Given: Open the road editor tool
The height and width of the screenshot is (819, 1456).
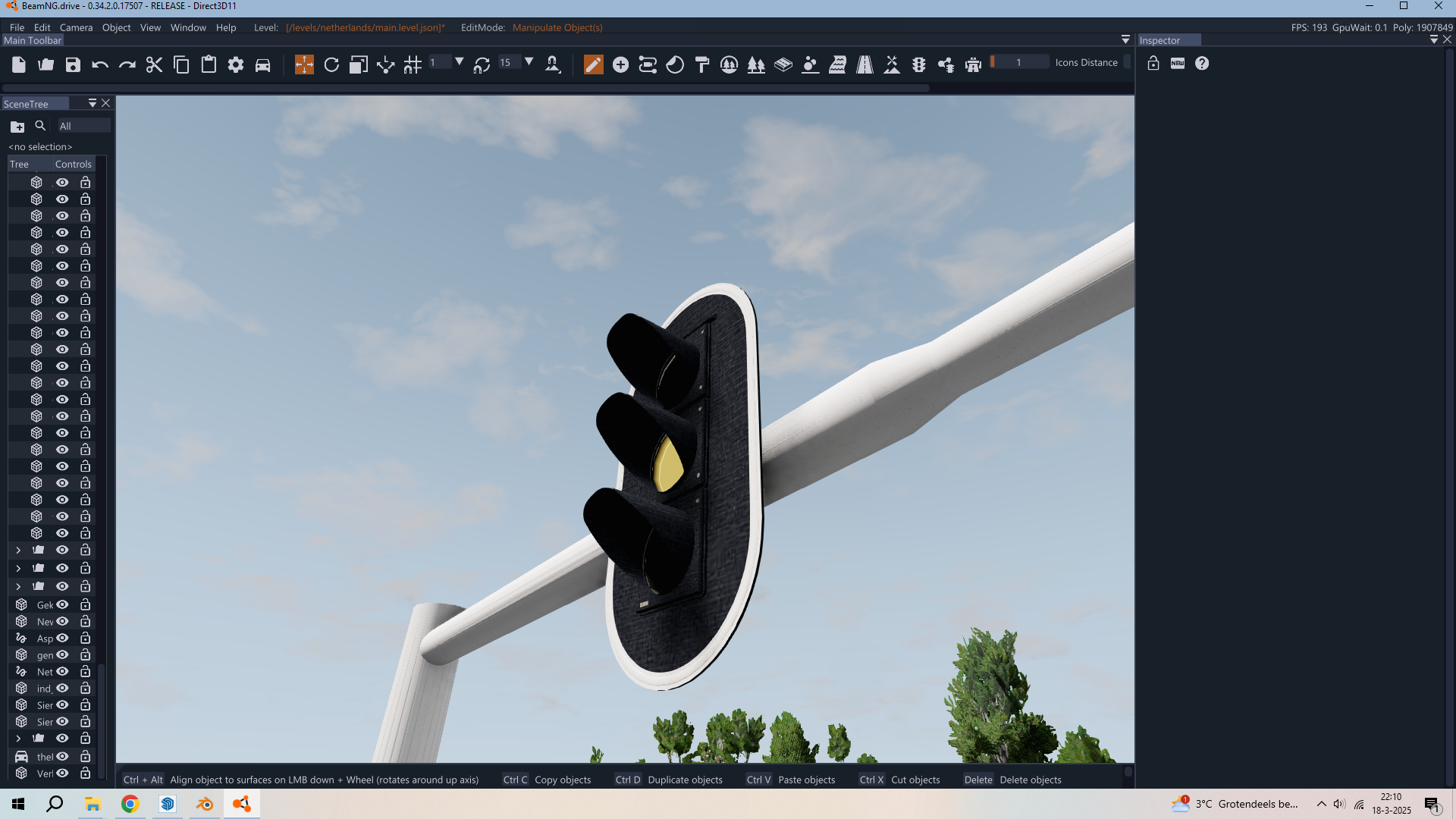Looking at the screenshot, I should click(x=864, y=64).
